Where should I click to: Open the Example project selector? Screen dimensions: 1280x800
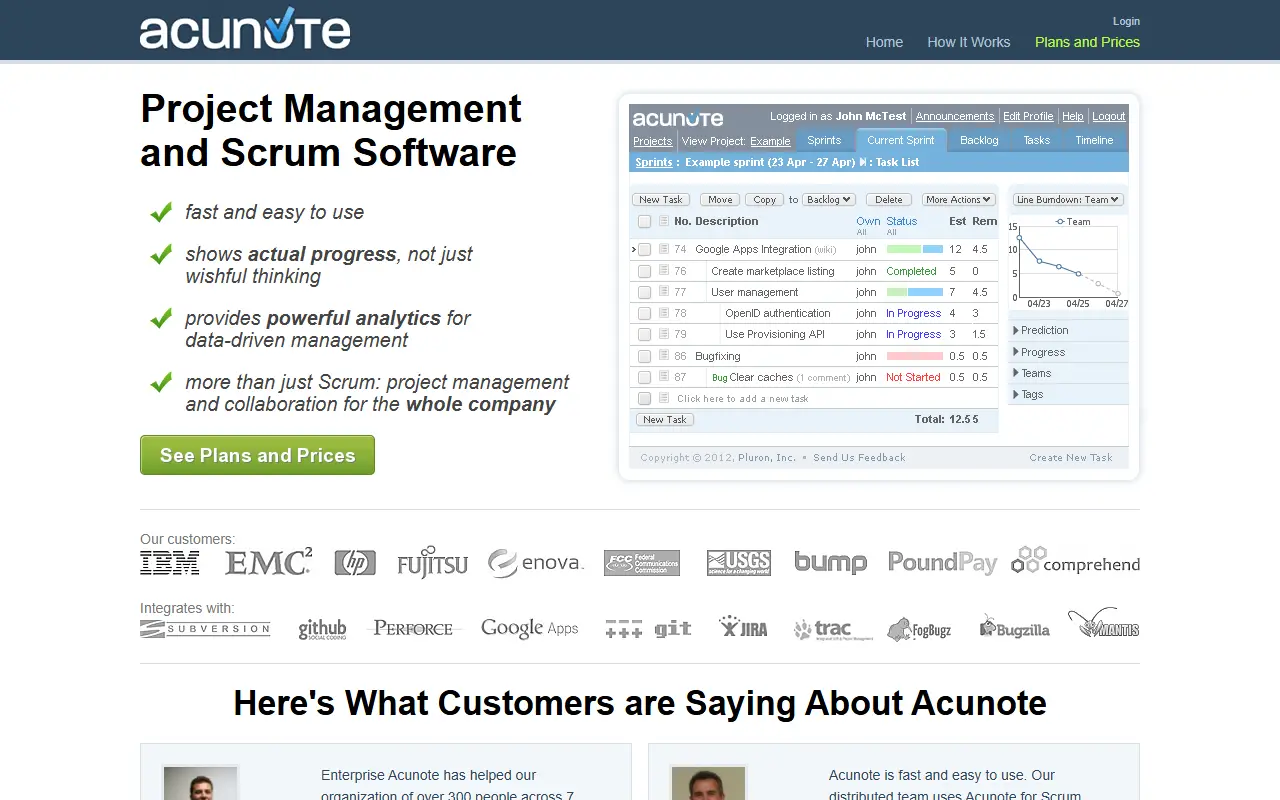(x=770, y=142)
